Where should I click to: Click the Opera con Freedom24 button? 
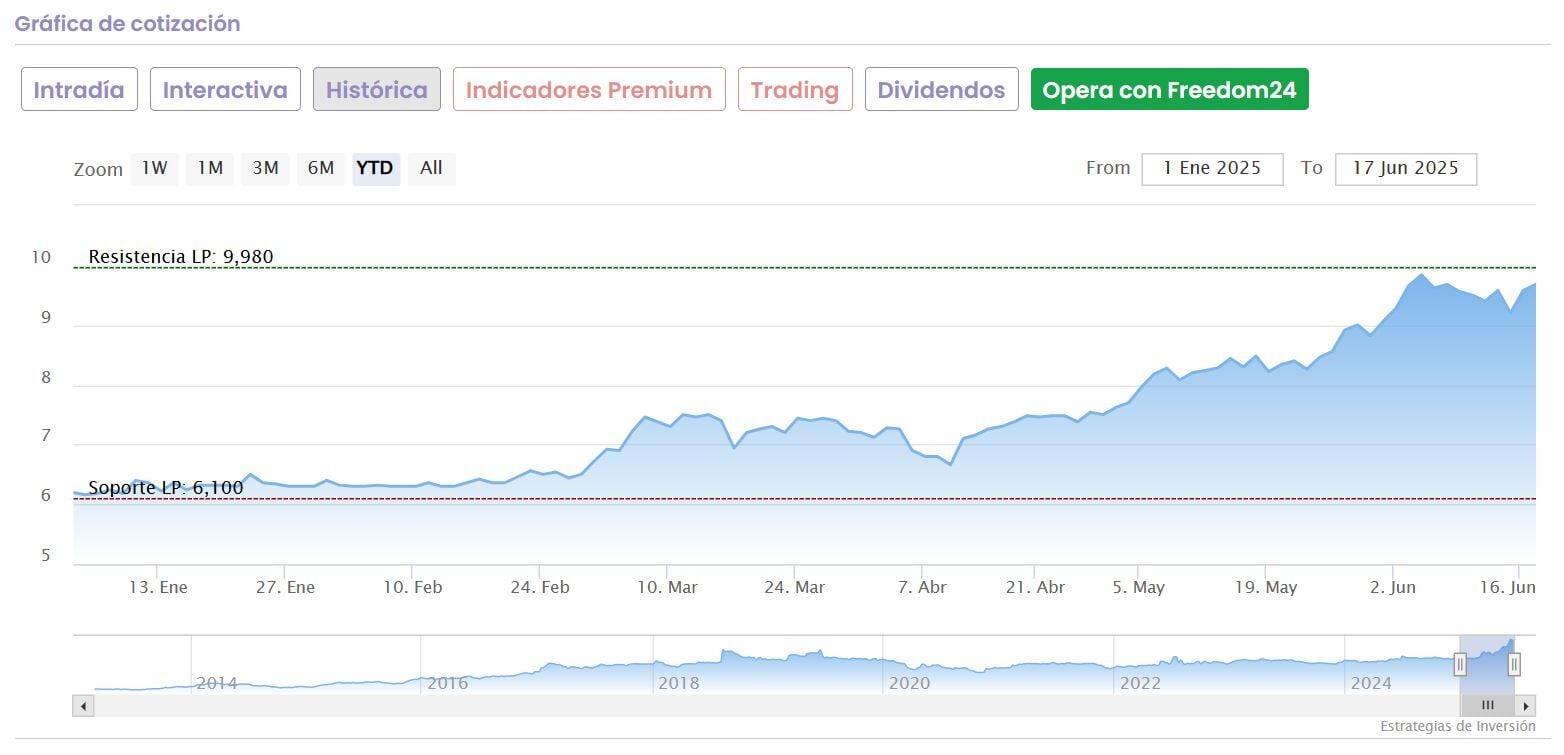(1169, 90)
